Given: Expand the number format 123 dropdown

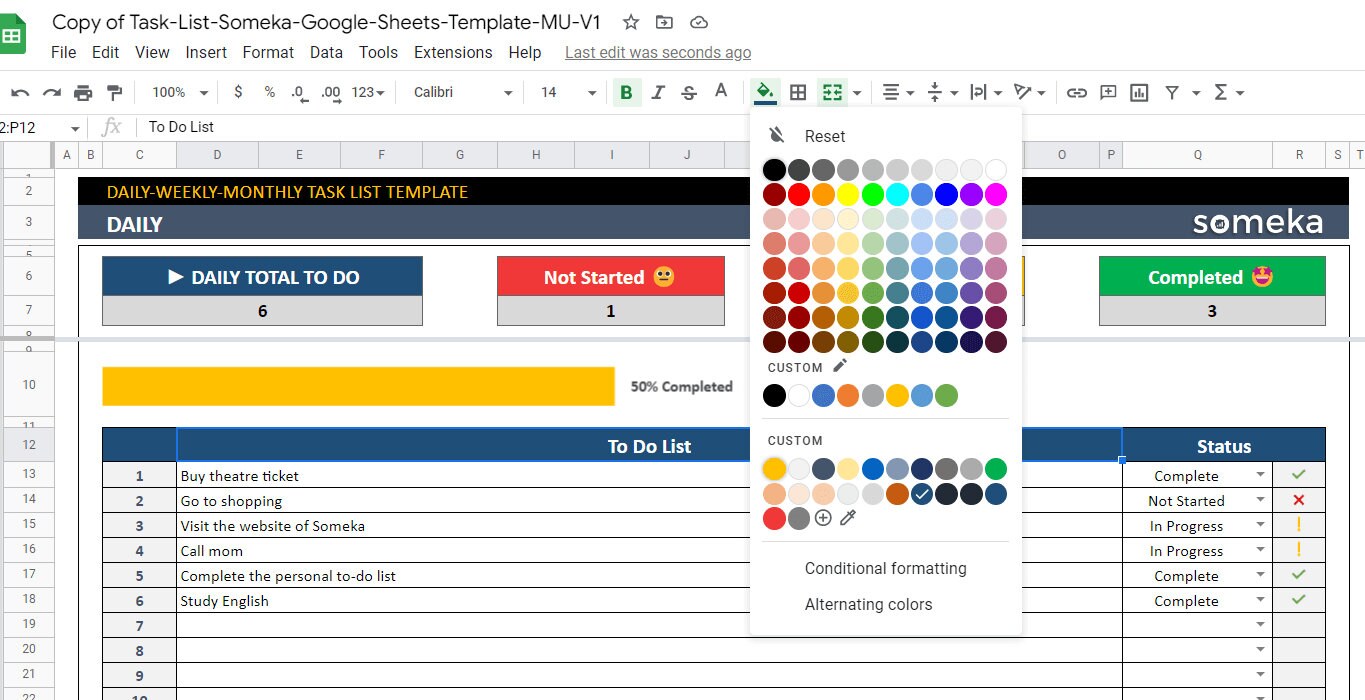Looking at the screenshot, I should pyautogui.click(x=366, y=92).
